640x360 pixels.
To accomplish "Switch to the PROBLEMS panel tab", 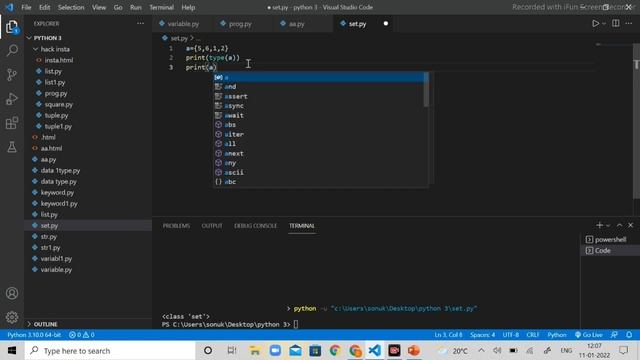I will tap(176, 226).
